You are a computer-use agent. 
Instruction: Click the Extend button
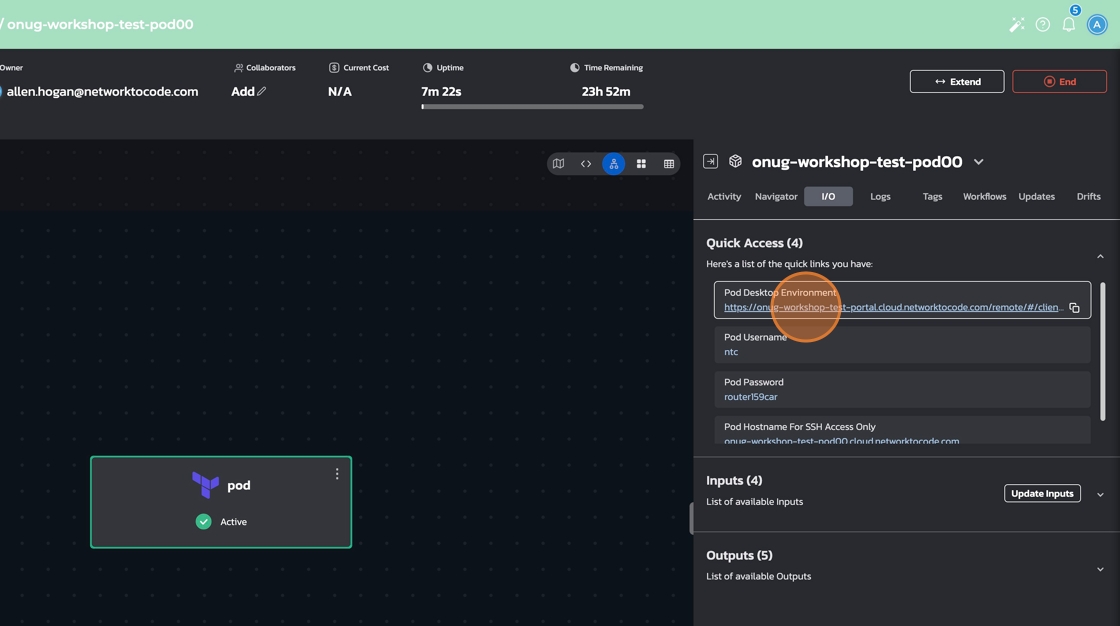[x=957, y=81]
